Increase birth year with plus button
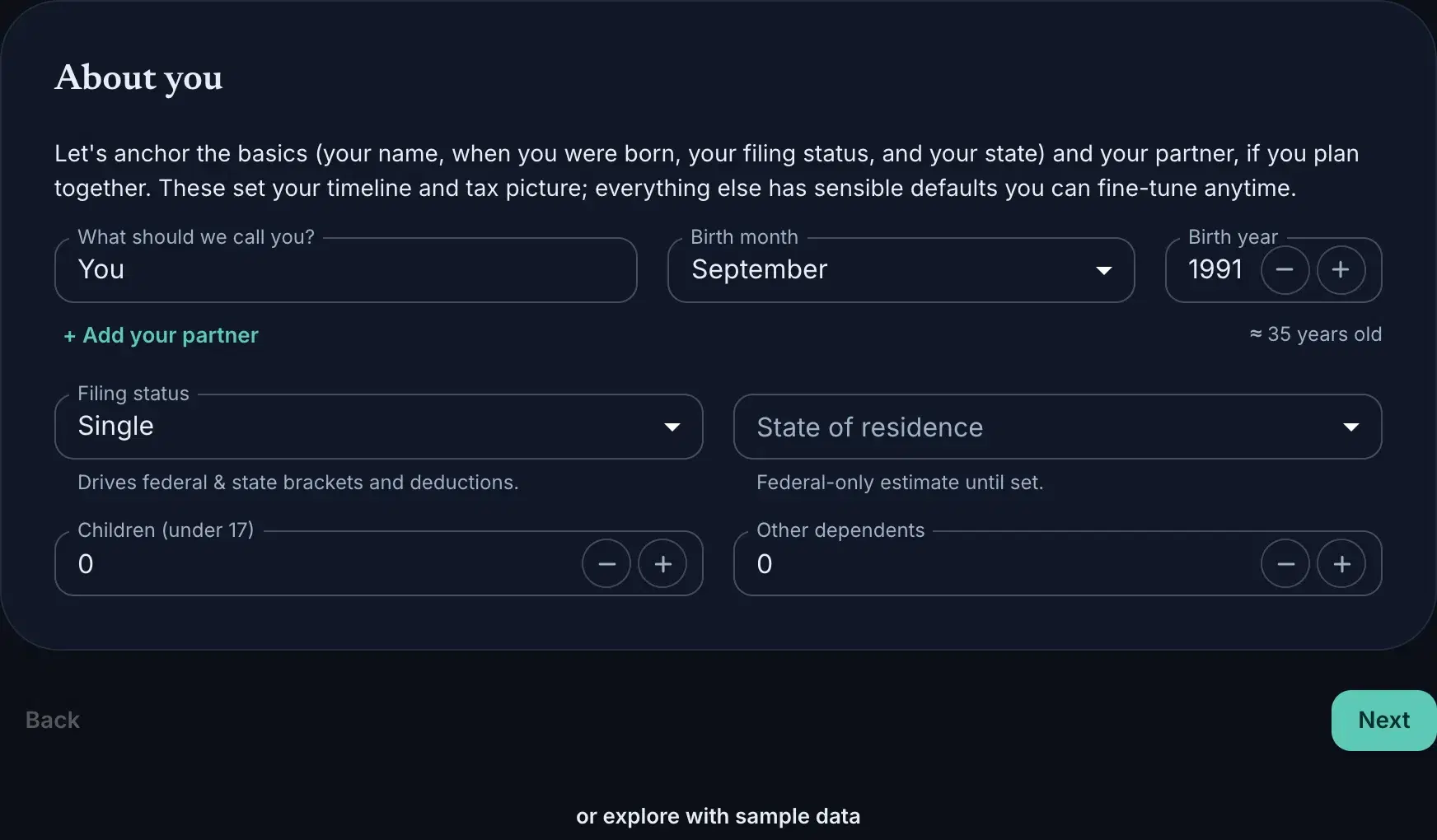 coord(1341,269)
